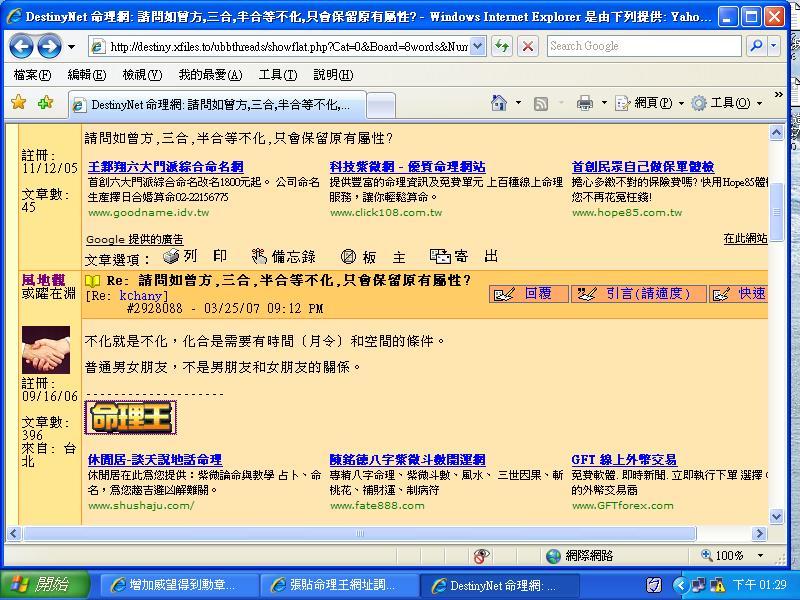The image size is (800, 600).
Task: Click the search magnifier icon
Action: tap(757, 46)
